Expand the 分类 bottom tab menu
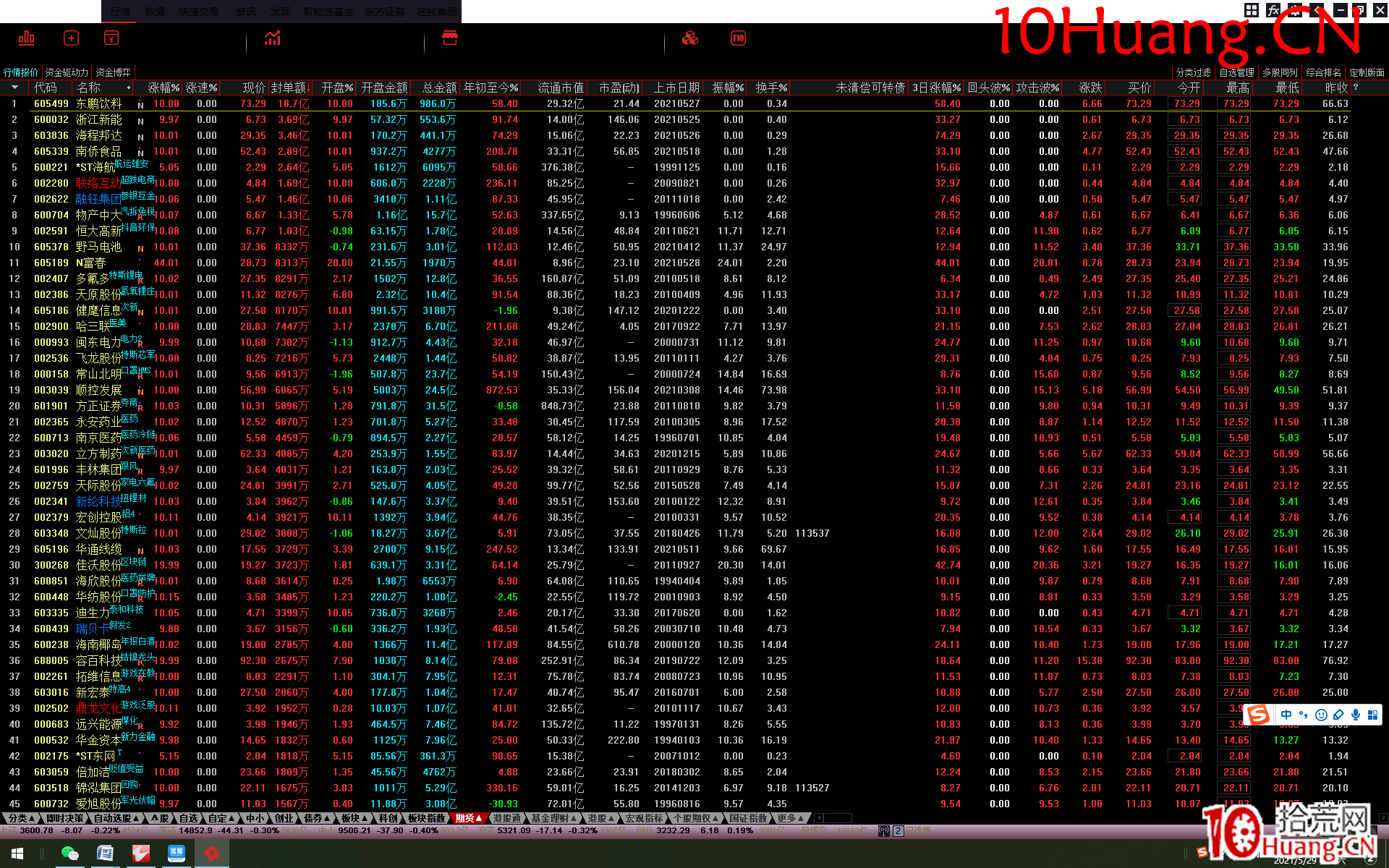This screenshot has height=868, width=1389. 21,818
